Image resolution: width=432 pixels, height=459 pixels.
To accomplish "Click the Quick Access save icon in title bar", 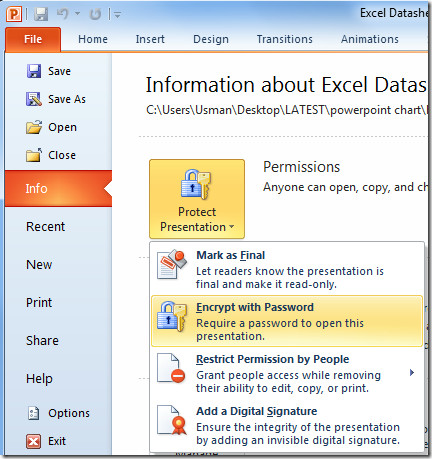I will [41, 14].
